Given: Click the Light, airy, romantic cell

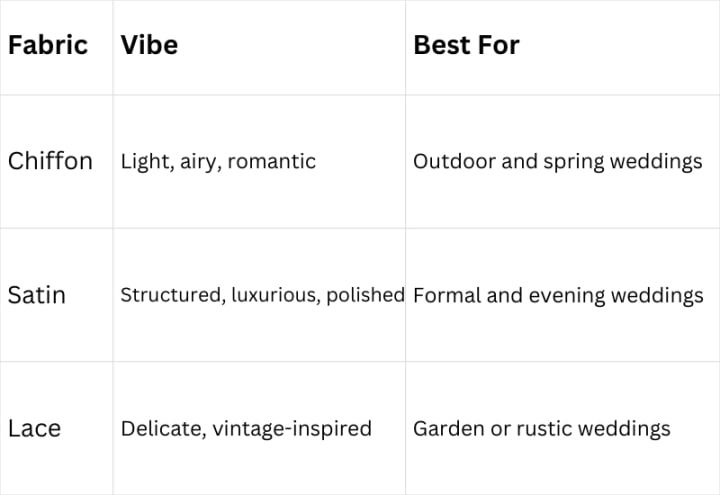Looking at the screenshot, I should tap(259, 162).
